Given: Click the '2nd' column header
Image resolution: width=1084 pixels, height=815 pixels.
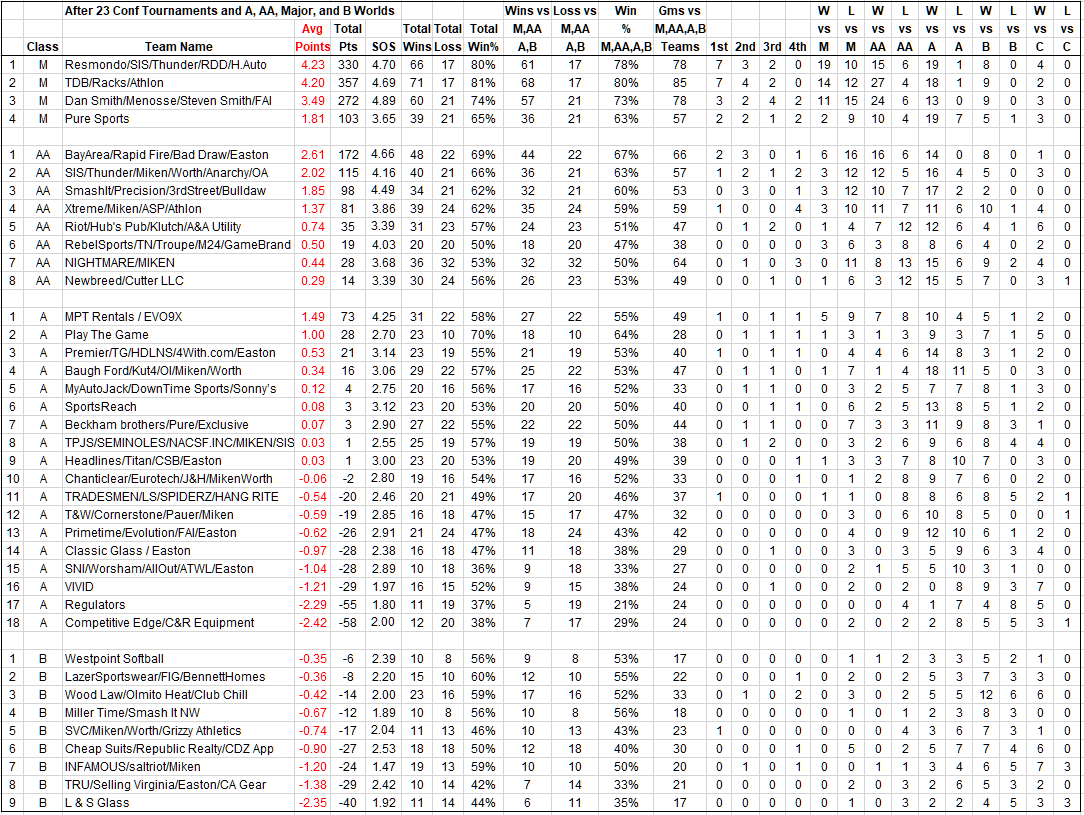Looking at the screenshot, I should pos(745,47).
